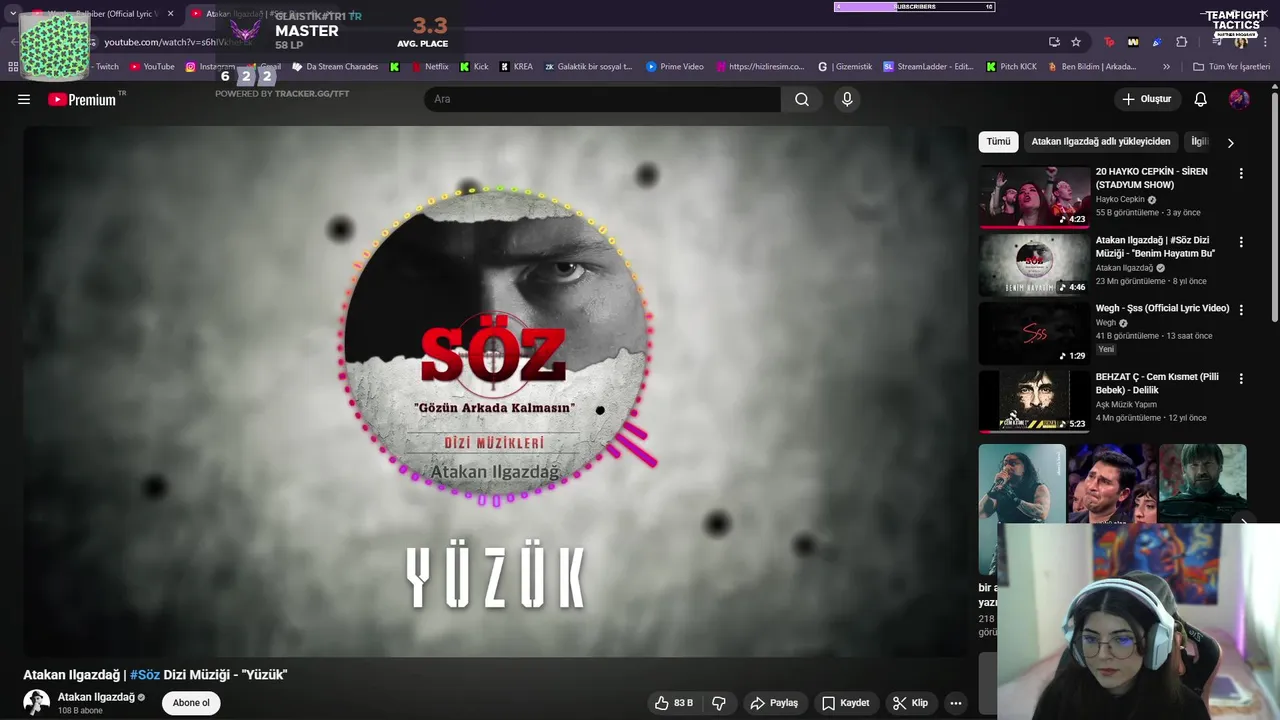1280x720 pixels.
Task: Open the YouTube hamburger guide menu
Action: (24, 99)
